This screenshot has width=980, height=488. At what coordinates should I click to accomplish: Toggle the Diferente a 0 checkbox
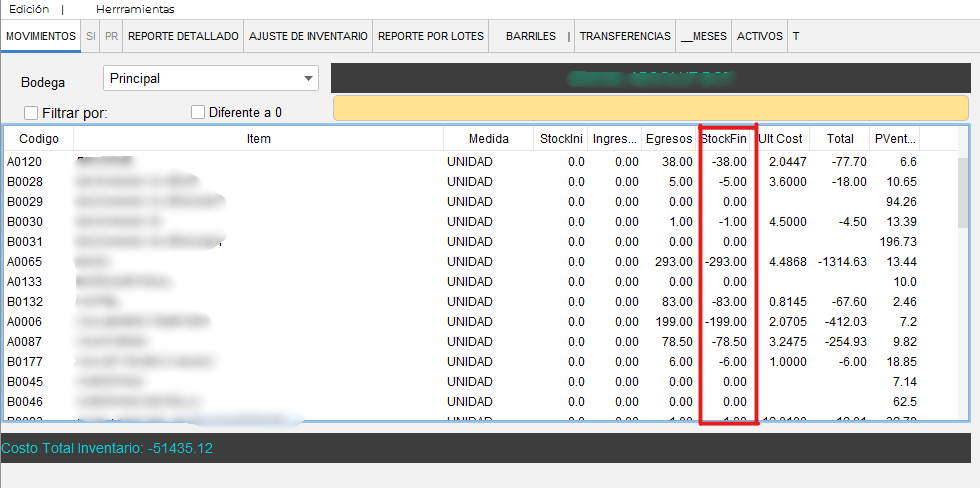point(198,113)
